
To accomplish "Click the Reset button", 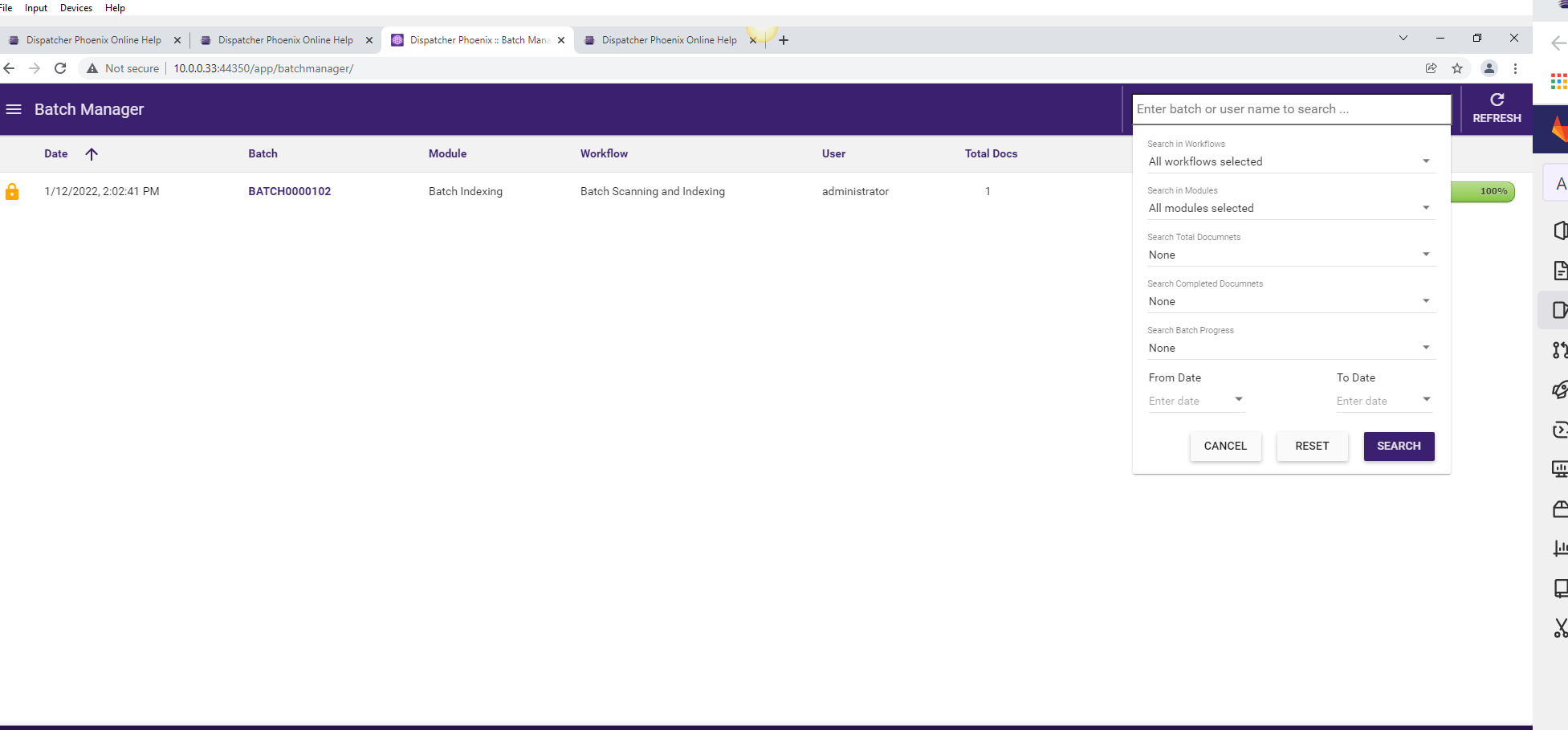I will [1312, 447].
